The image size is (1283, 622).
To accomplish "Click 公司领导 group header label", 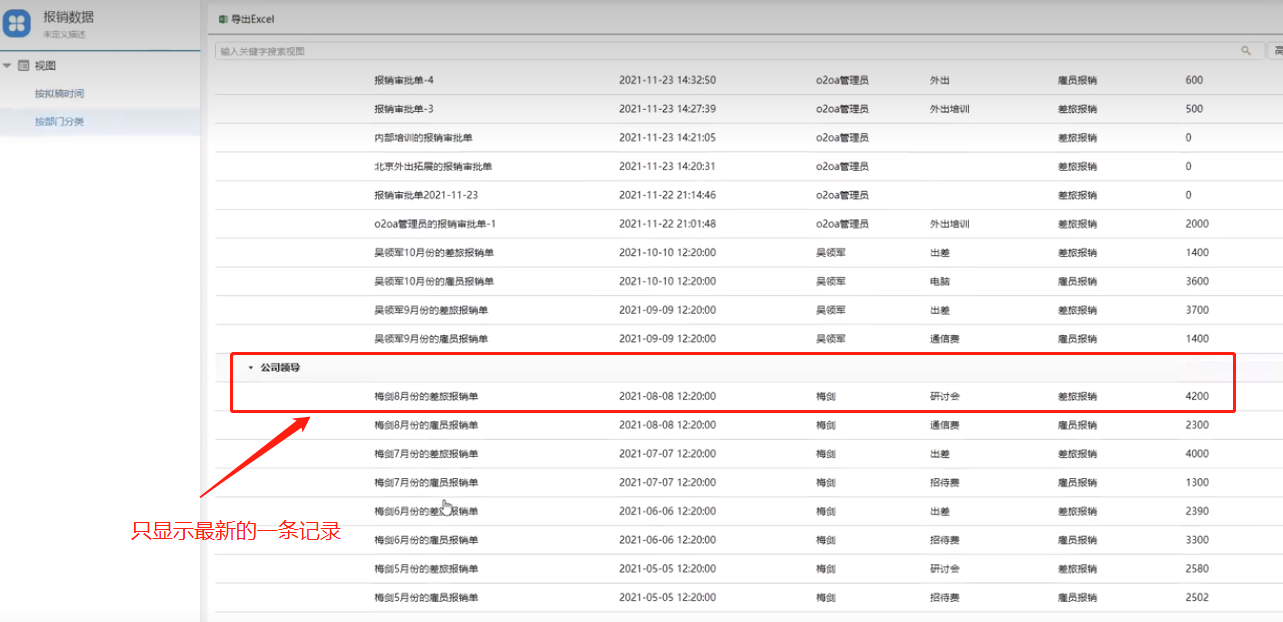I will click(x=280, y=368).
